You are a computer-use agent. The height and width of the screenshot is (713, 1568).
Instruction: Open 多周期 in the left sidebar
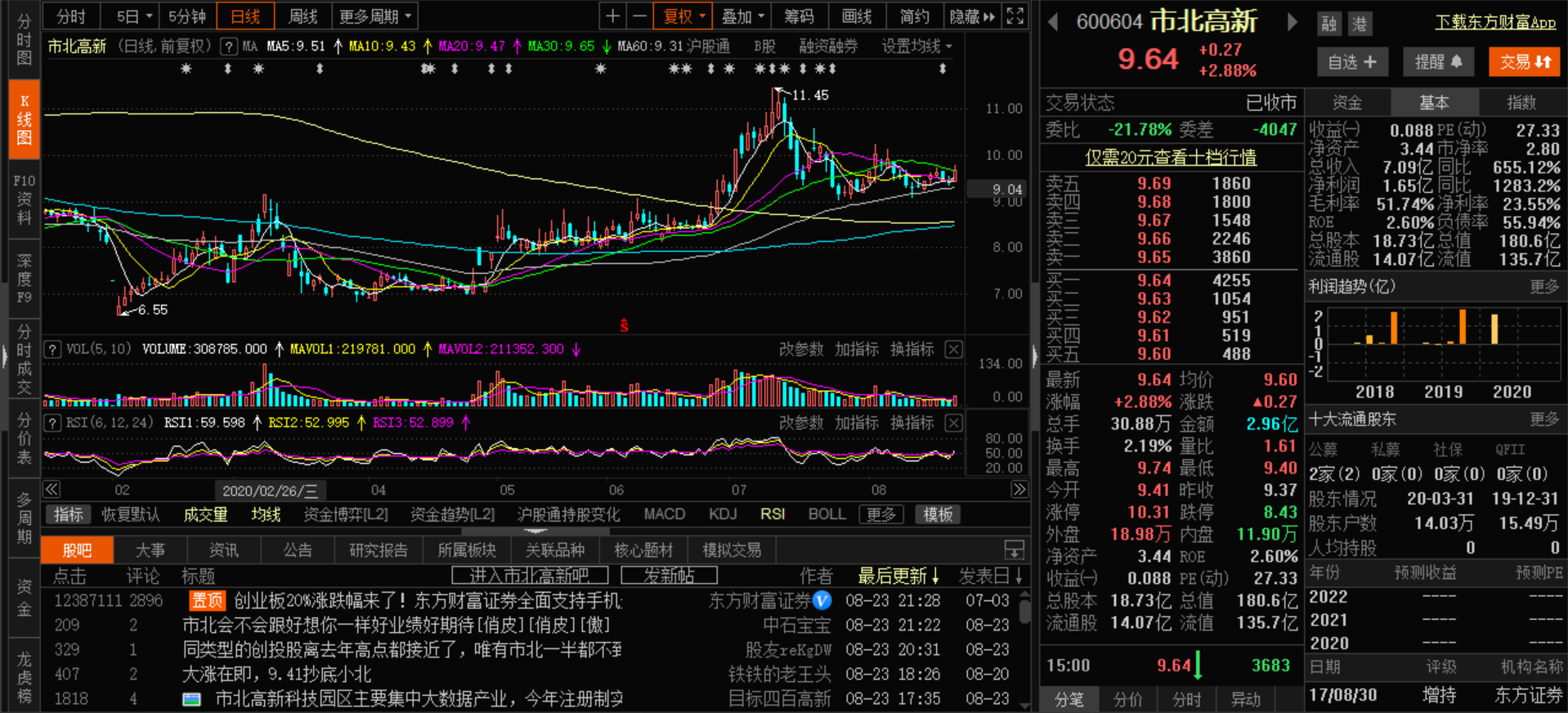coord(25,518)
